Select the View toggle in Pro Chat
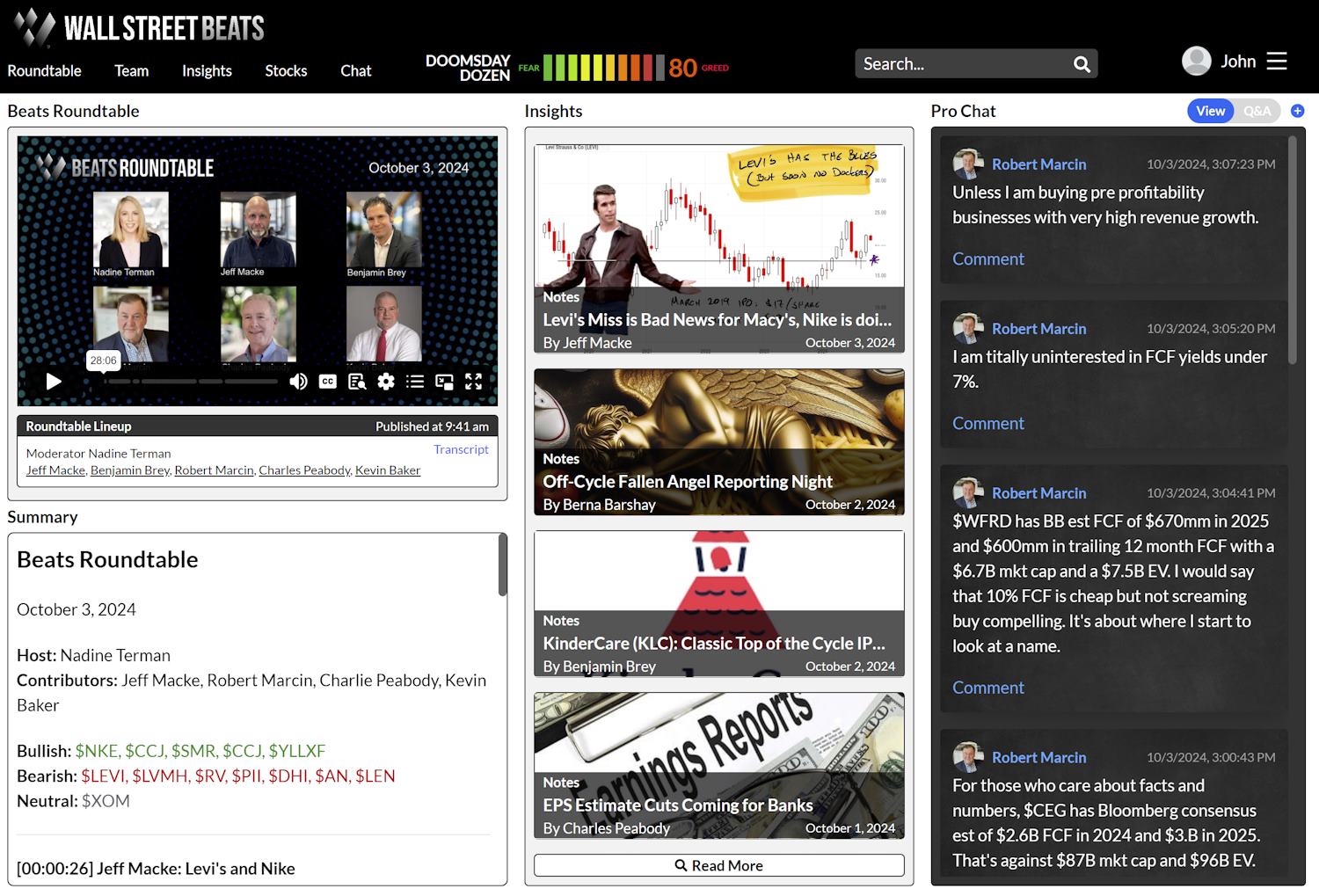The image size is (1319, 896). point(1210,111)
